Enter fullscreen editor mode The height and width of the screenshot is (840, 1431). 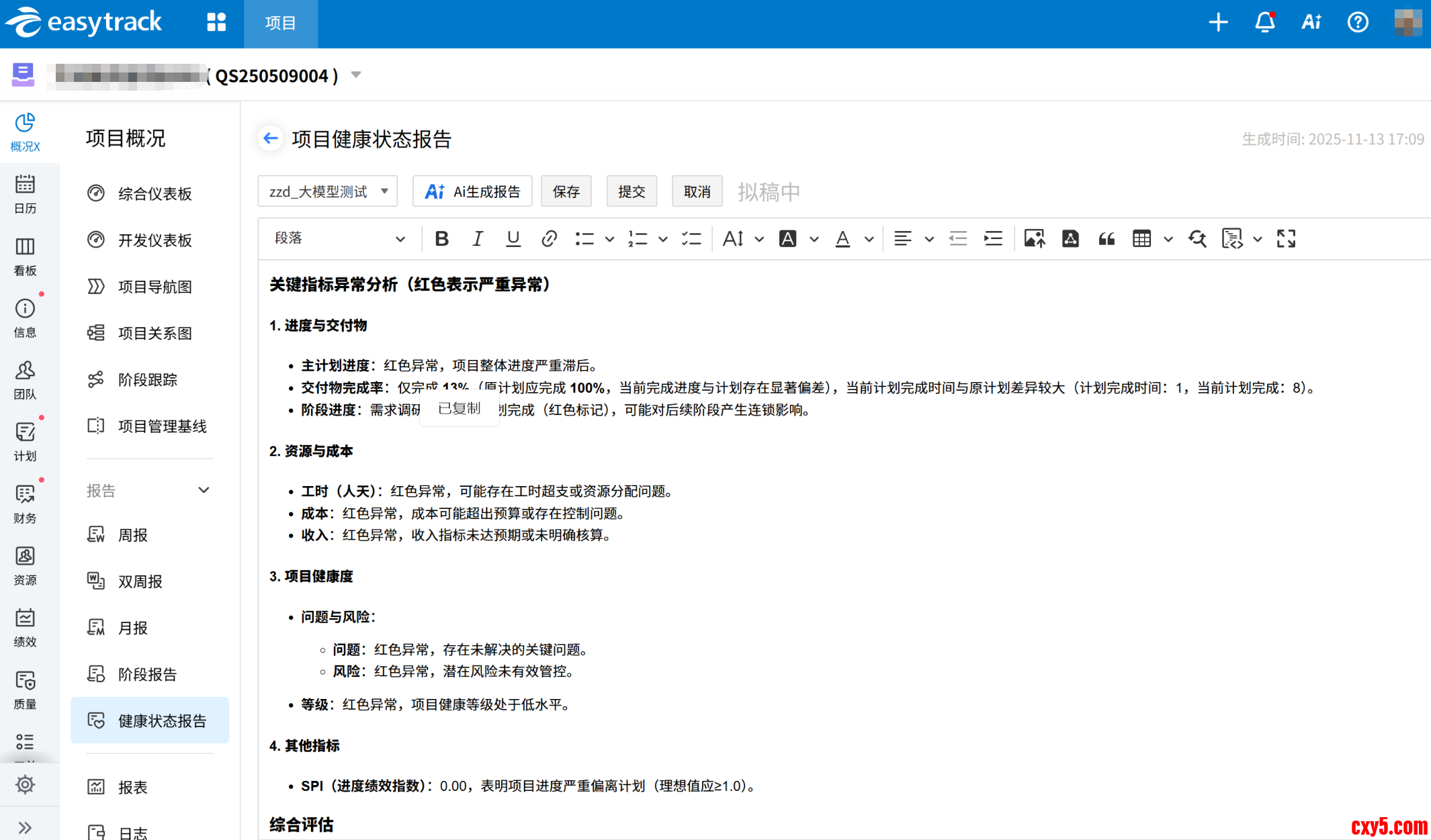pos(1286,238)
